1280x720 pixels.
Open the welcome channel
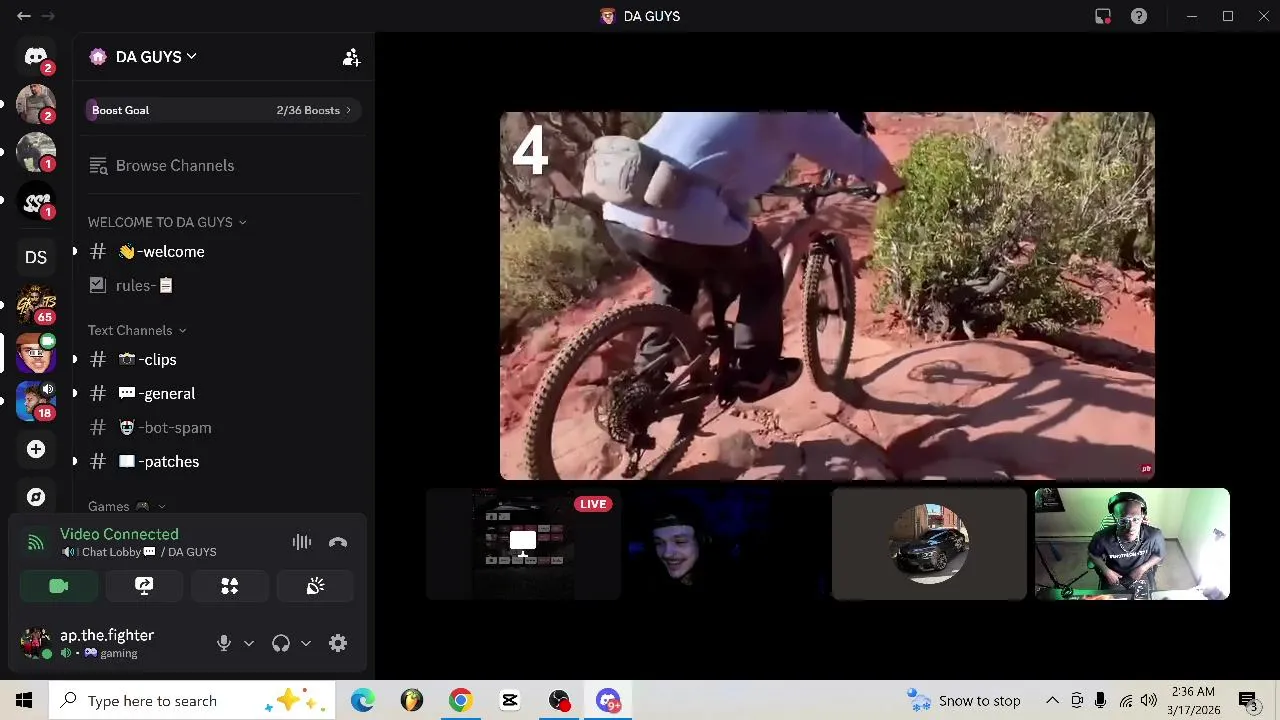[223, 252]
